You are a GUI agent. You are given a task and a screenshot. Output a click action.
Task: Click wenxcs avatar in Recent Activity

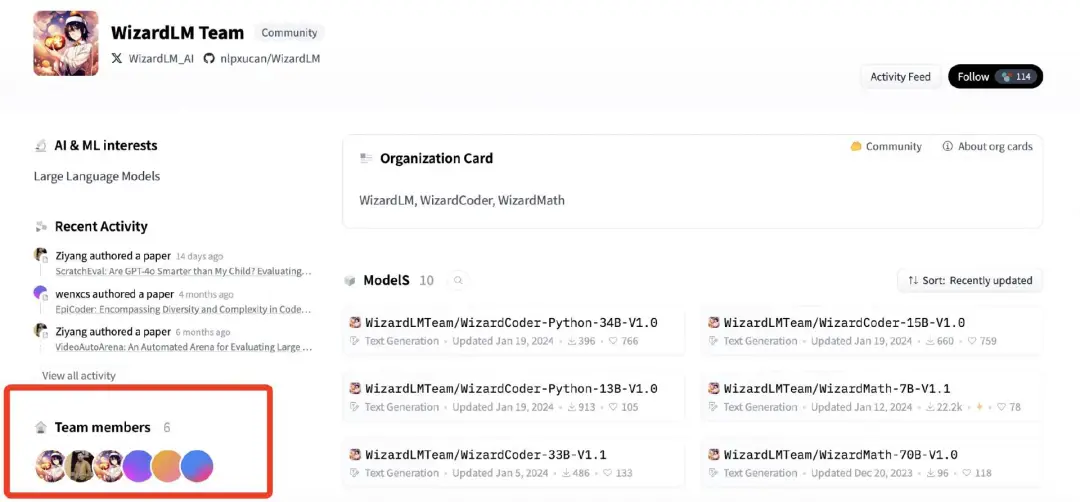(x=41, y=293)
